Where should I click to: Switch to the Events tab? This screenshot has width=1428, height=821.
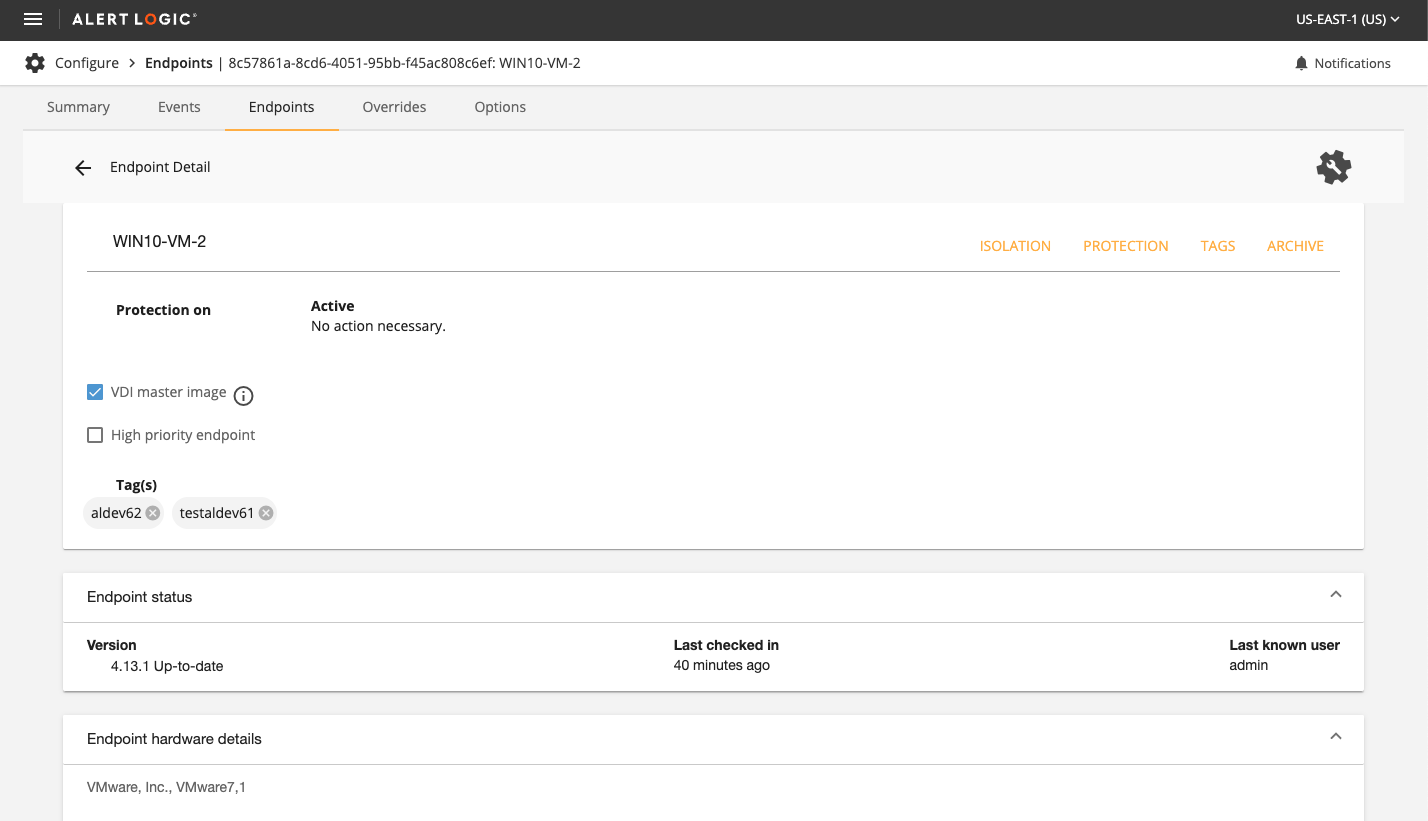tap(179, 107)
